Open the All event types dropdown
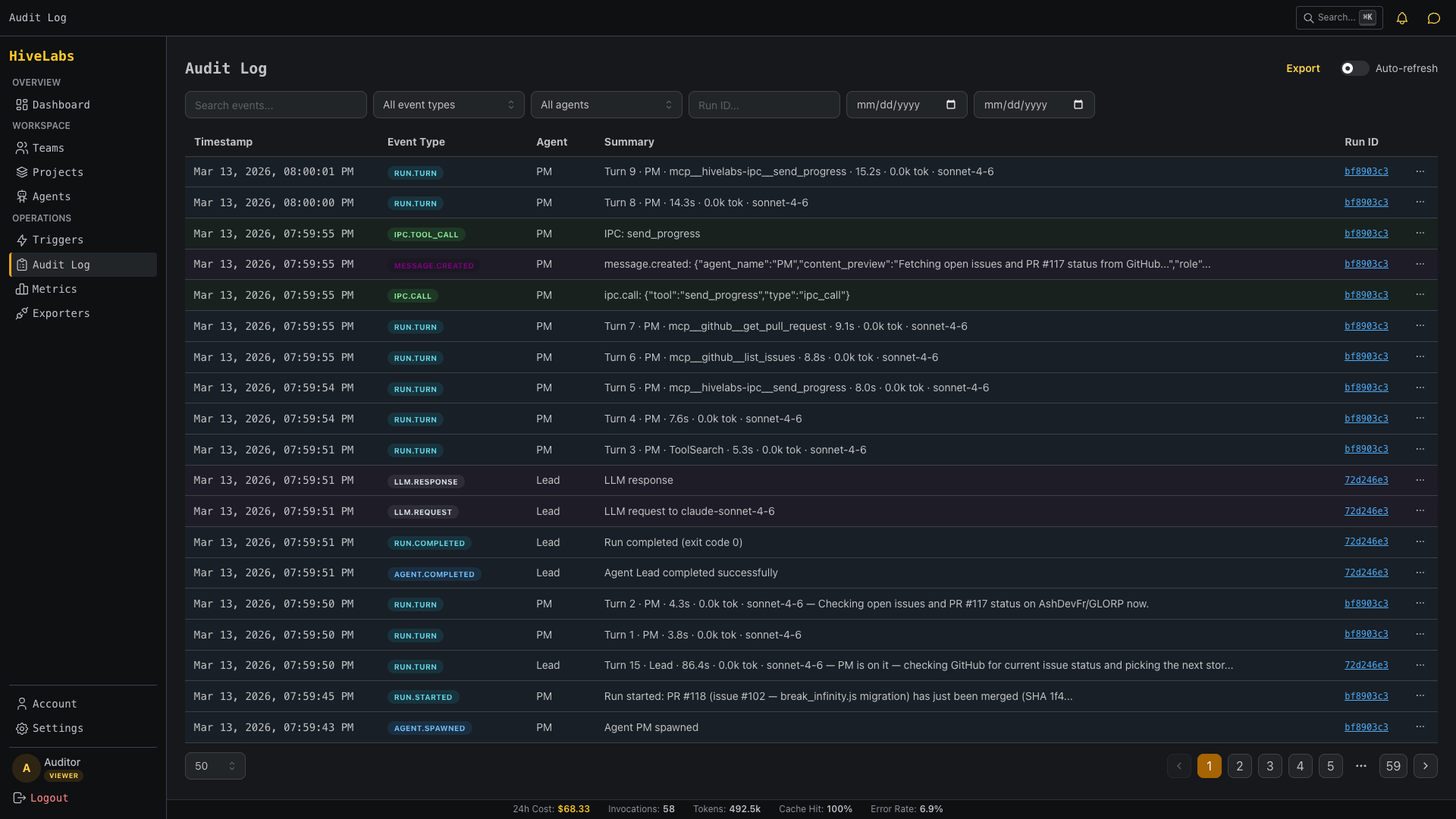Screen dimensions: 1456x819 [448, 105]
